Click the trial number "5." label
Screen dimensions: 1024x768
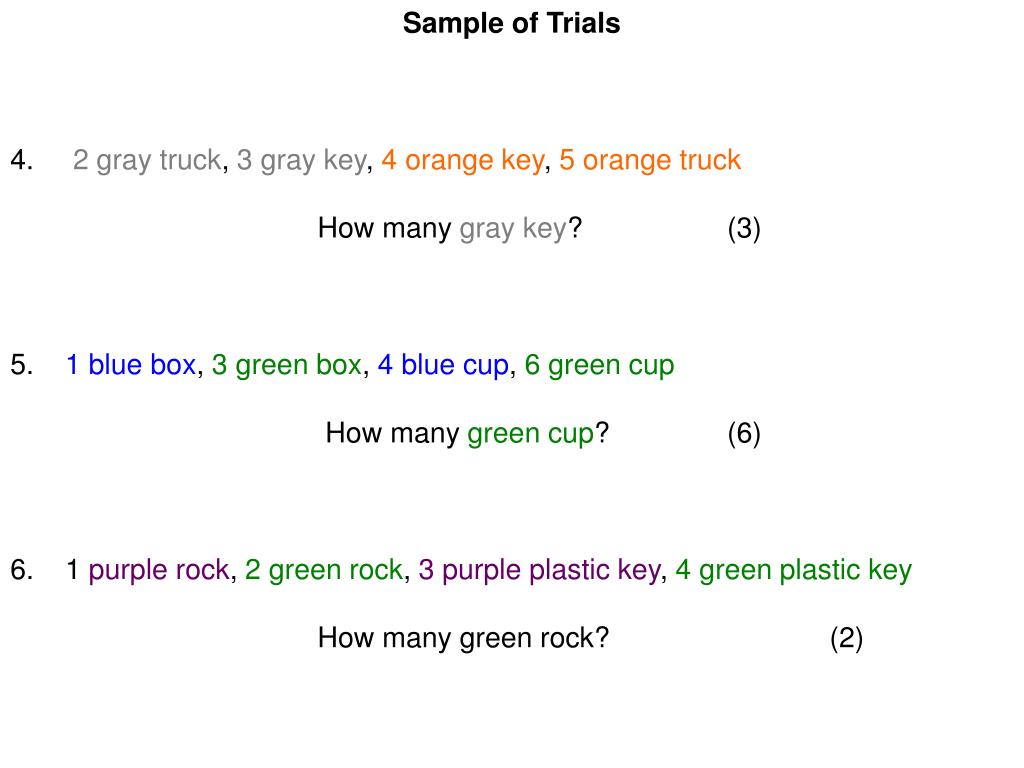[x=22, y=365]
